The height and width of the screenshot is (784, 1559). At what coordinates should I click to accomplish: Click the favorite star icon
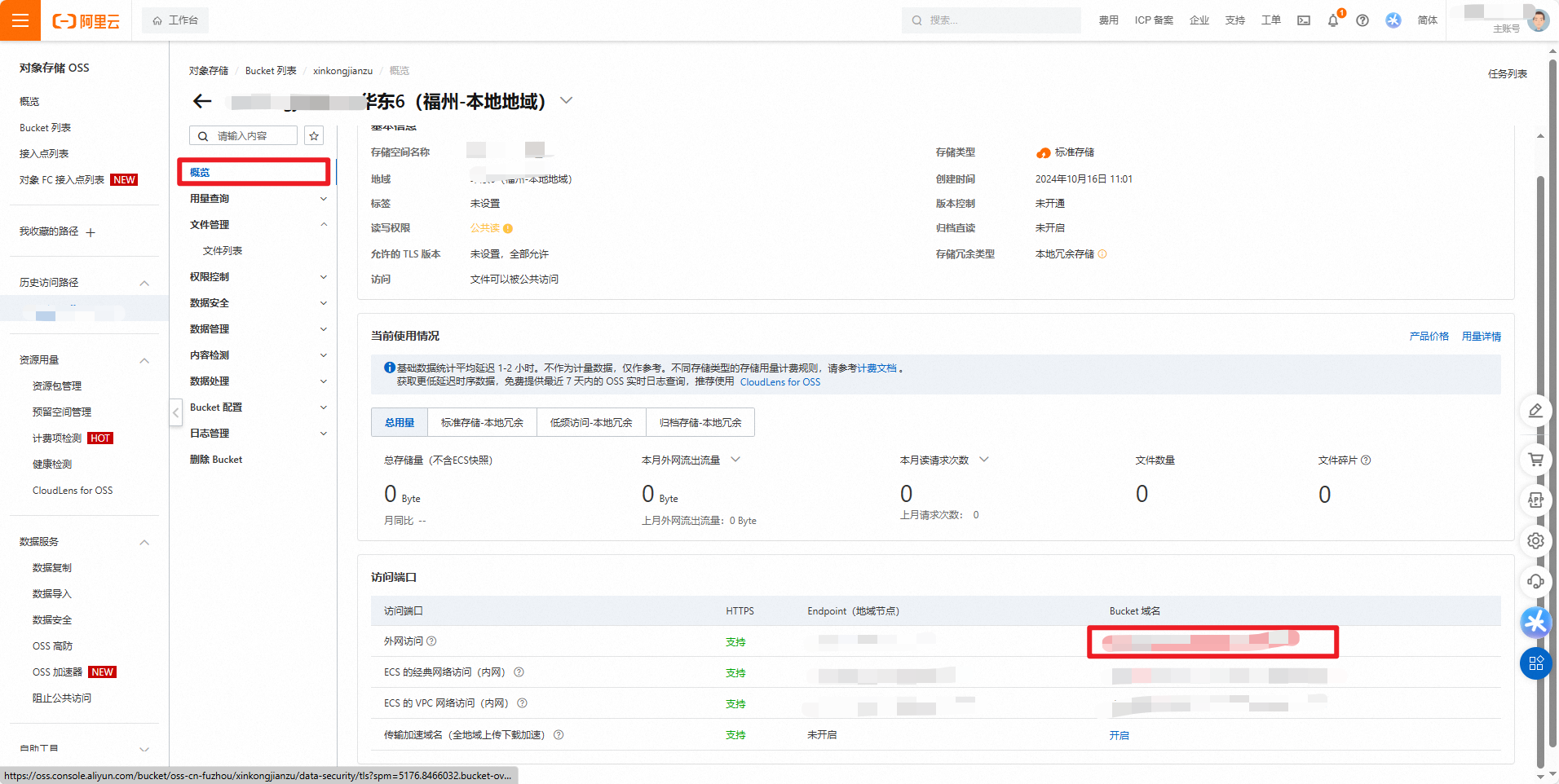pyautogui.click(x=314, y=136)
